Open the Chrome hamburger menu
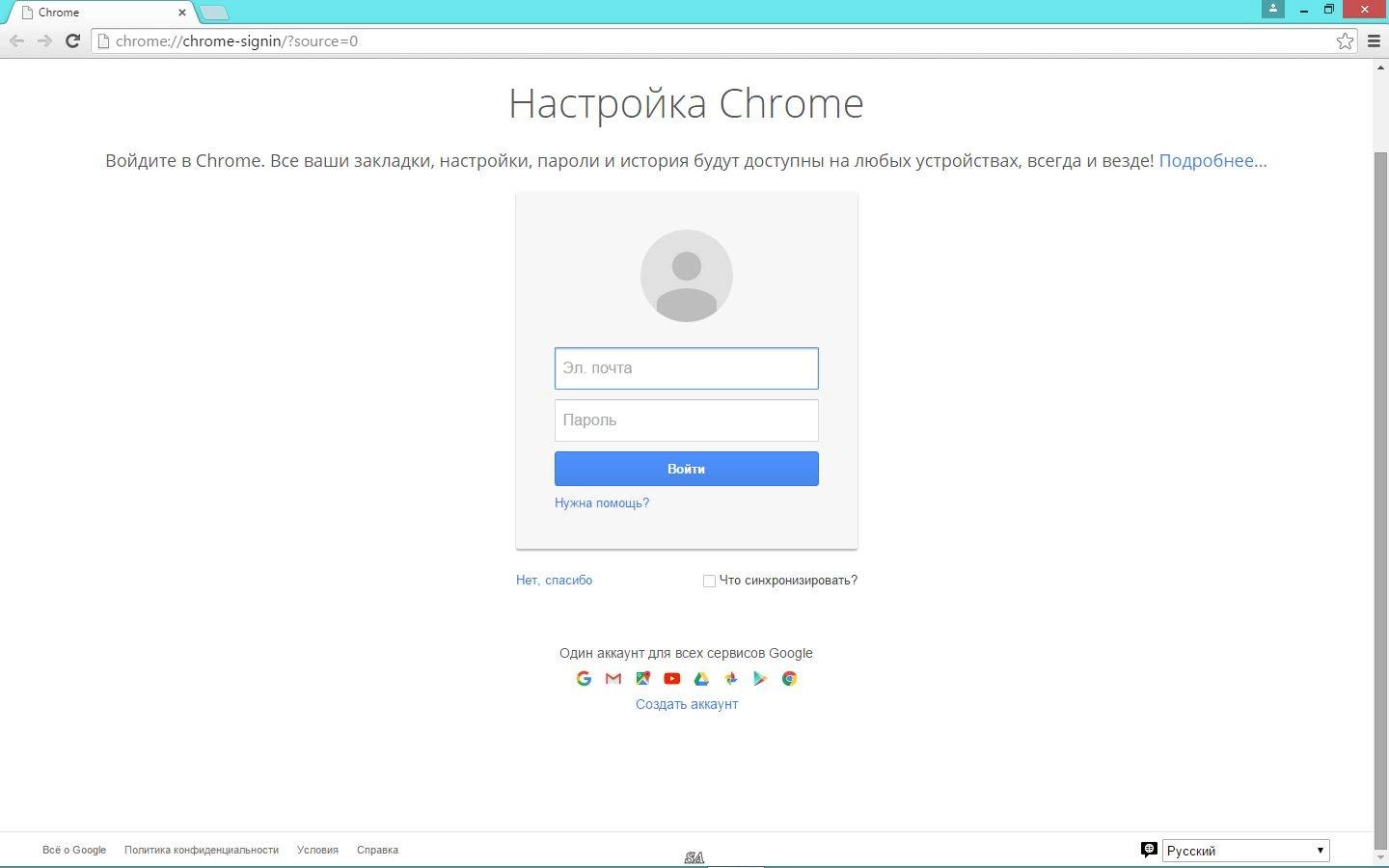Screen dimensions: 1389x868 (x=1375, y=41)
